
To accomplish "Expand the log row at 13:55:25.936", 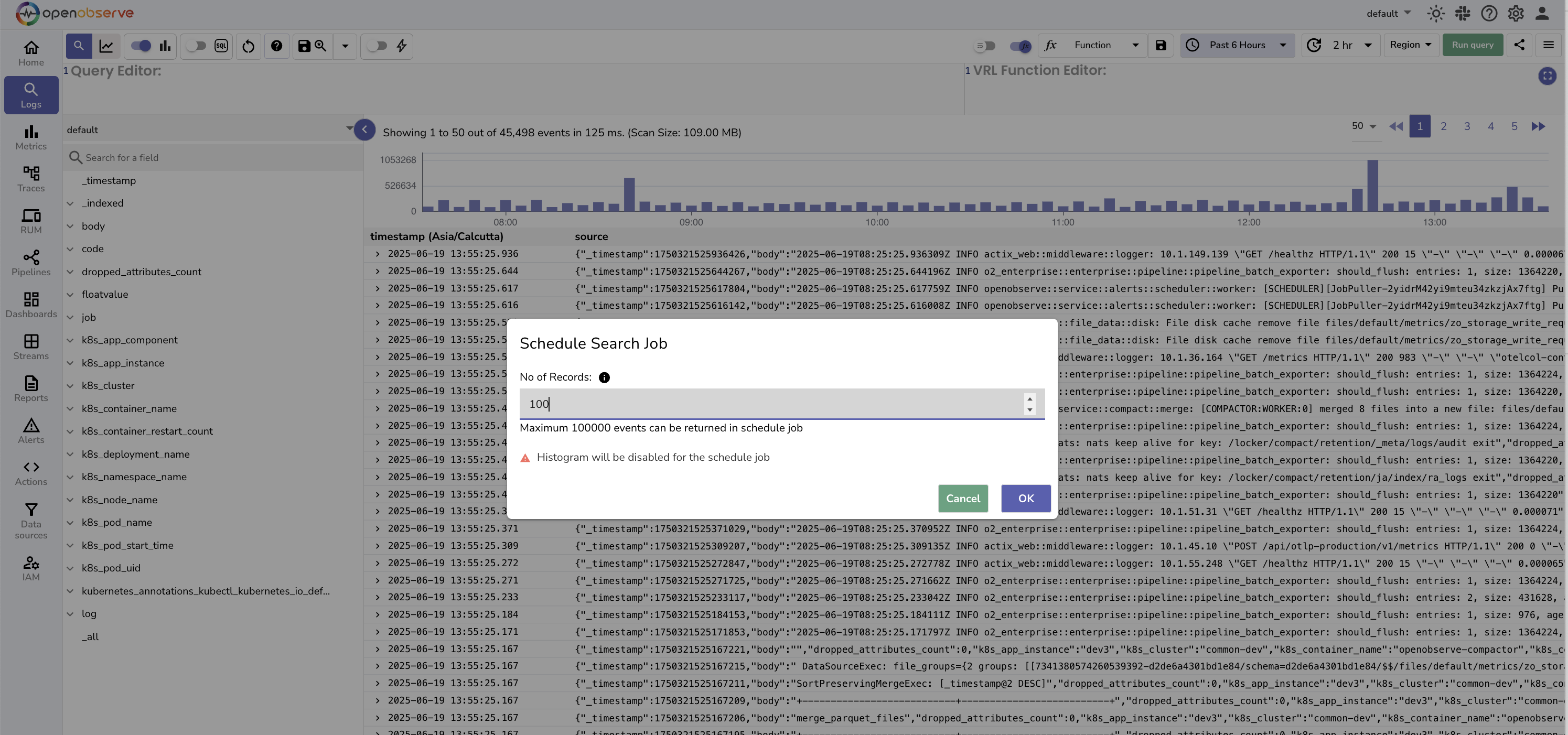I will tap(378, 254).
